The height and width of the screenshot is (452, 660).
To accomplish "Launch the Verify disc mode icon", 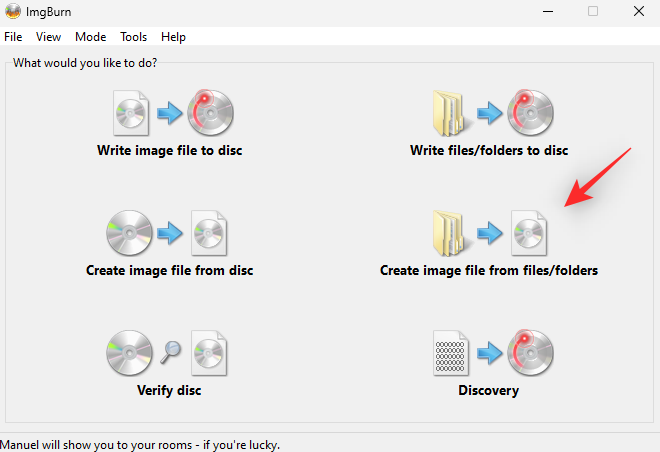I will pyautogui.click(x=167, y=353).
